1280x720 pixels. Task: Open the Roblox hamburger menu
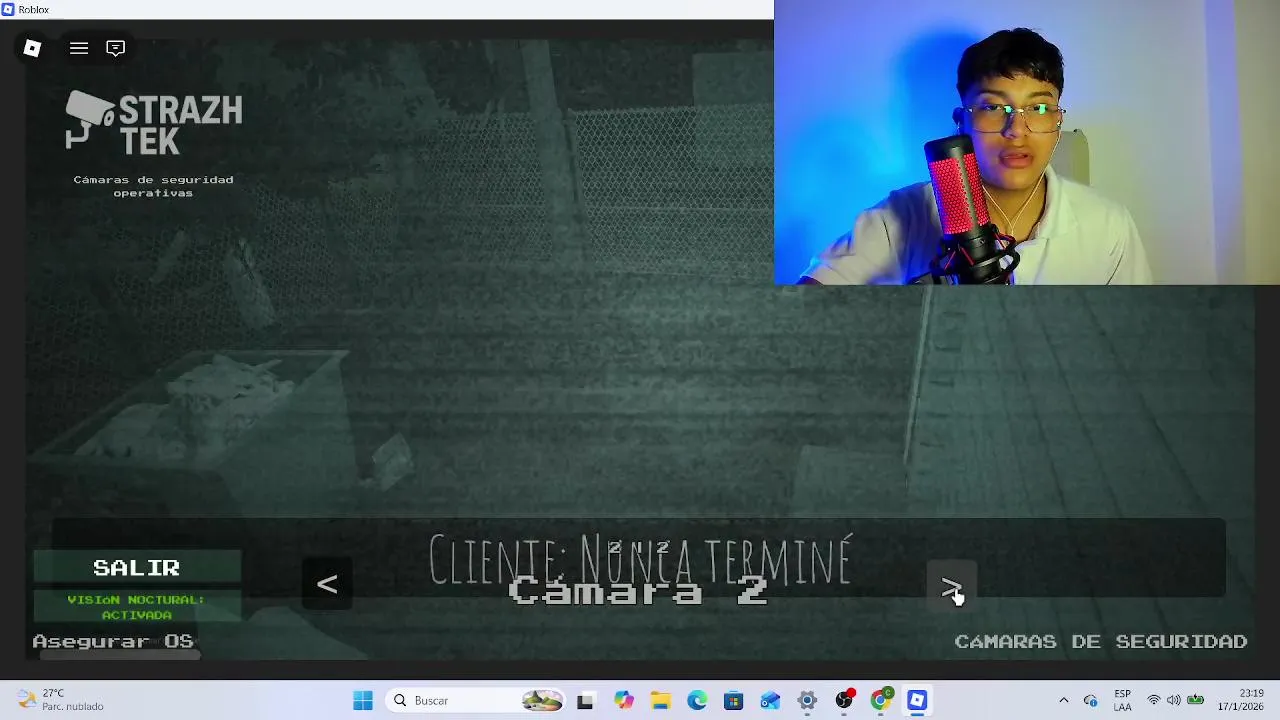(79, 48)
